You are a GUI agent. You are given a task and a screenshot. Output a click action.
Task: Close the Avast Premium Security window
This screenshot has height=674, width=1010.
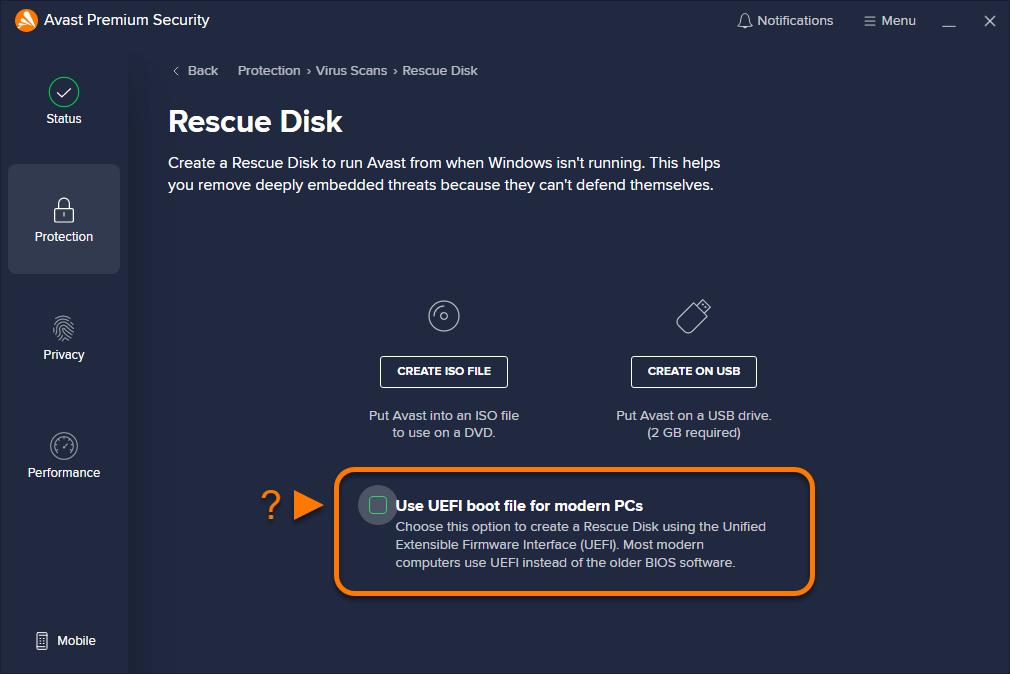(x=989, y=21)
